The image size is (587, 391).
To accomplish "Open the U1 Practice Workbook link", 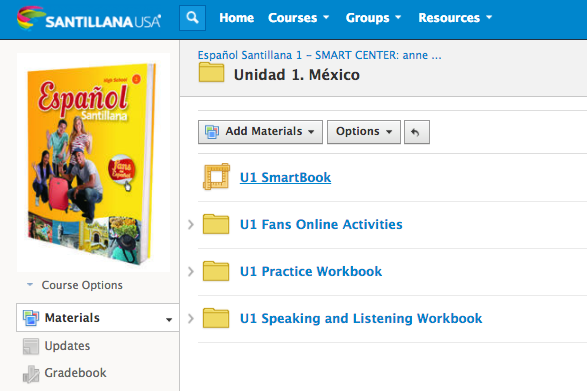I will pyautogui.click(x=311, y=271).
